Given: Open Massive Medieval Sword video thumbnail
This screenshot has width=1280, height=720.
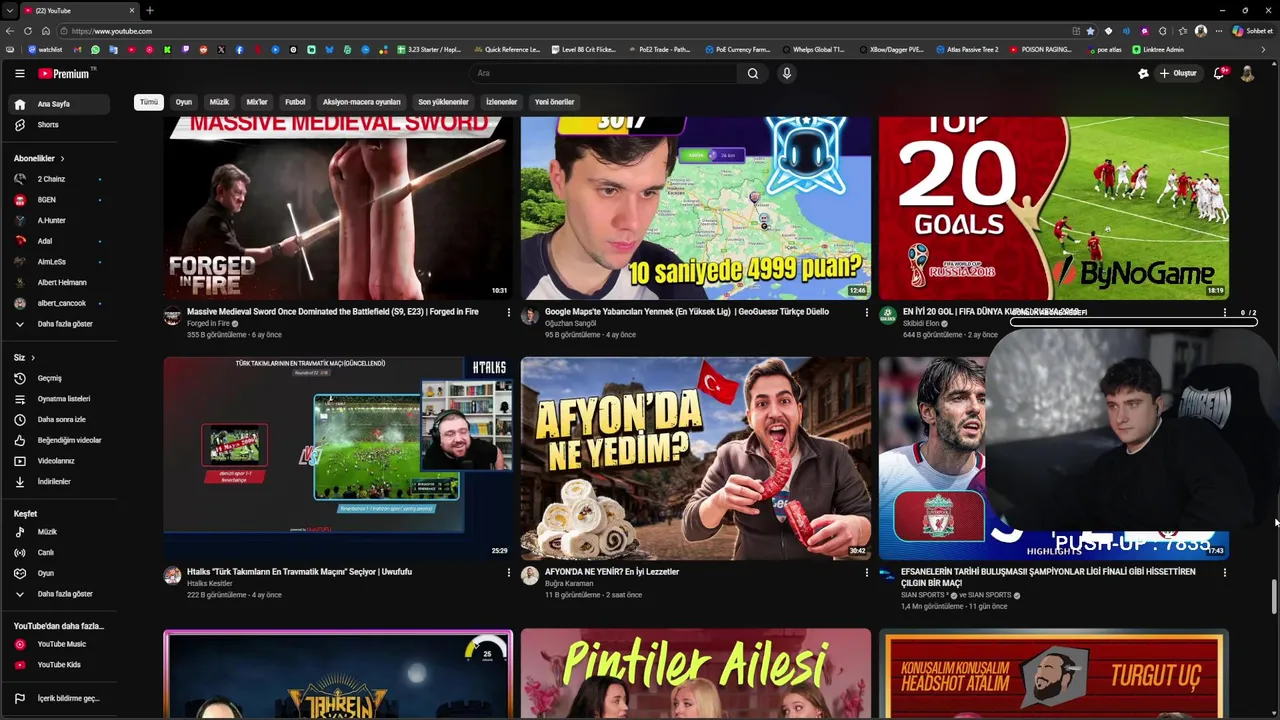Looking at the screenshot, I should tap(338, 208).
